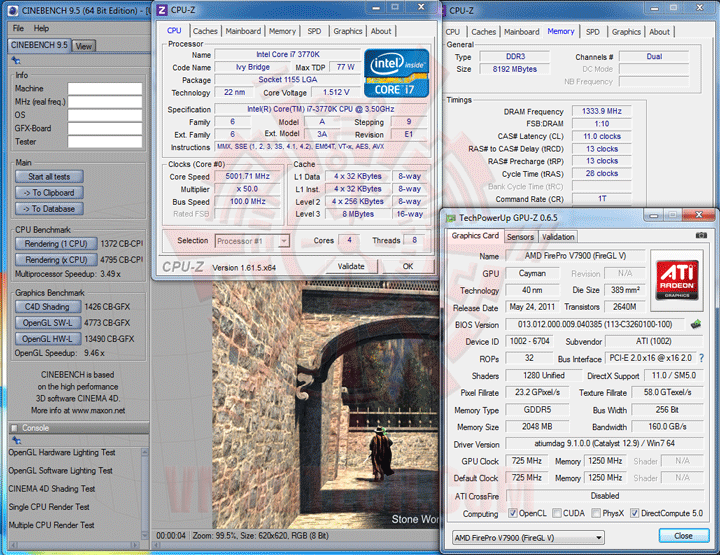Open the AMD FirePro V7900 card dropdown
This screenshot has width=720, height=555.
click(528, 538)
